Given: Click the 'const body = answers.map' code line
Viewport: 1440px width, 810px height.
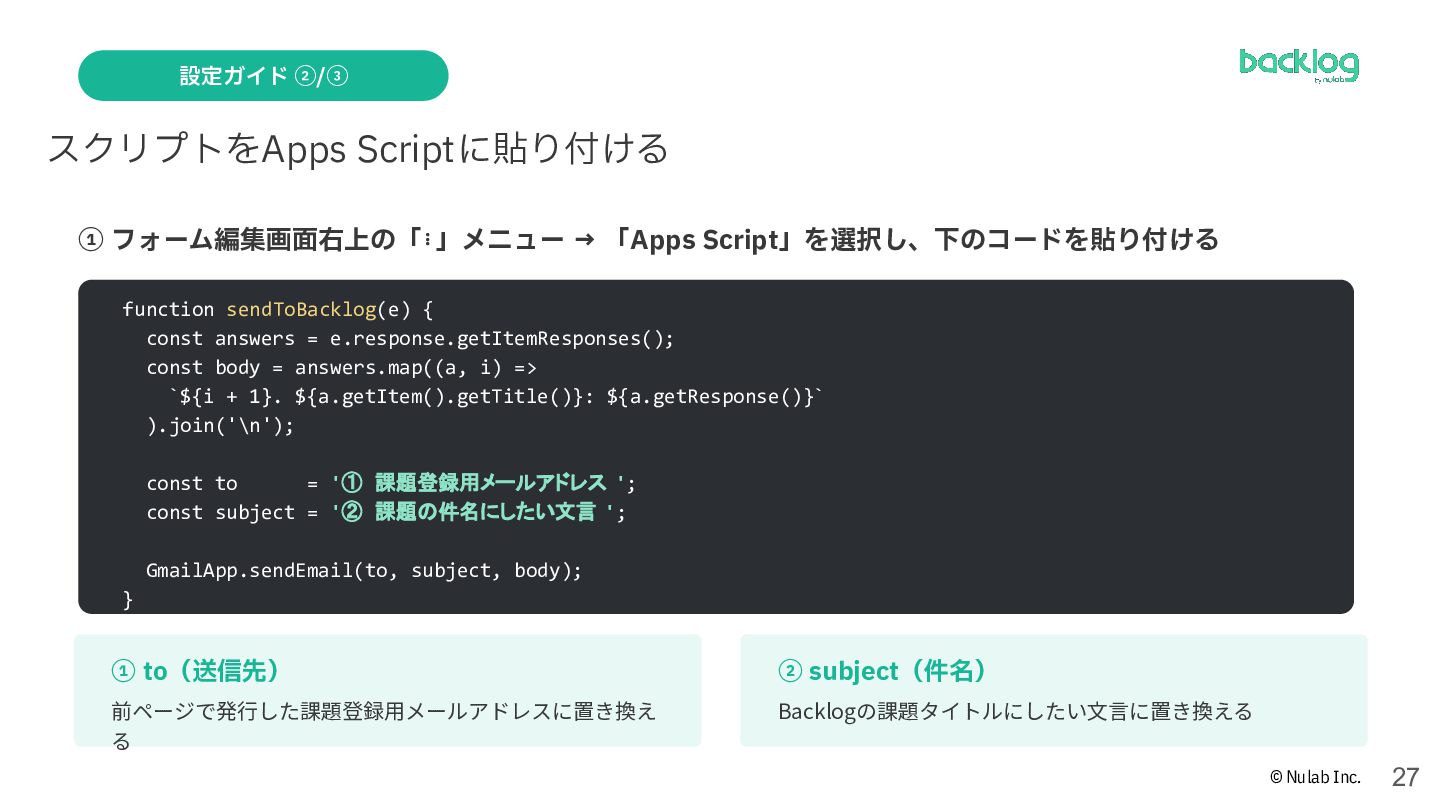Looking at the screenshot, I should tap(342, 367).
